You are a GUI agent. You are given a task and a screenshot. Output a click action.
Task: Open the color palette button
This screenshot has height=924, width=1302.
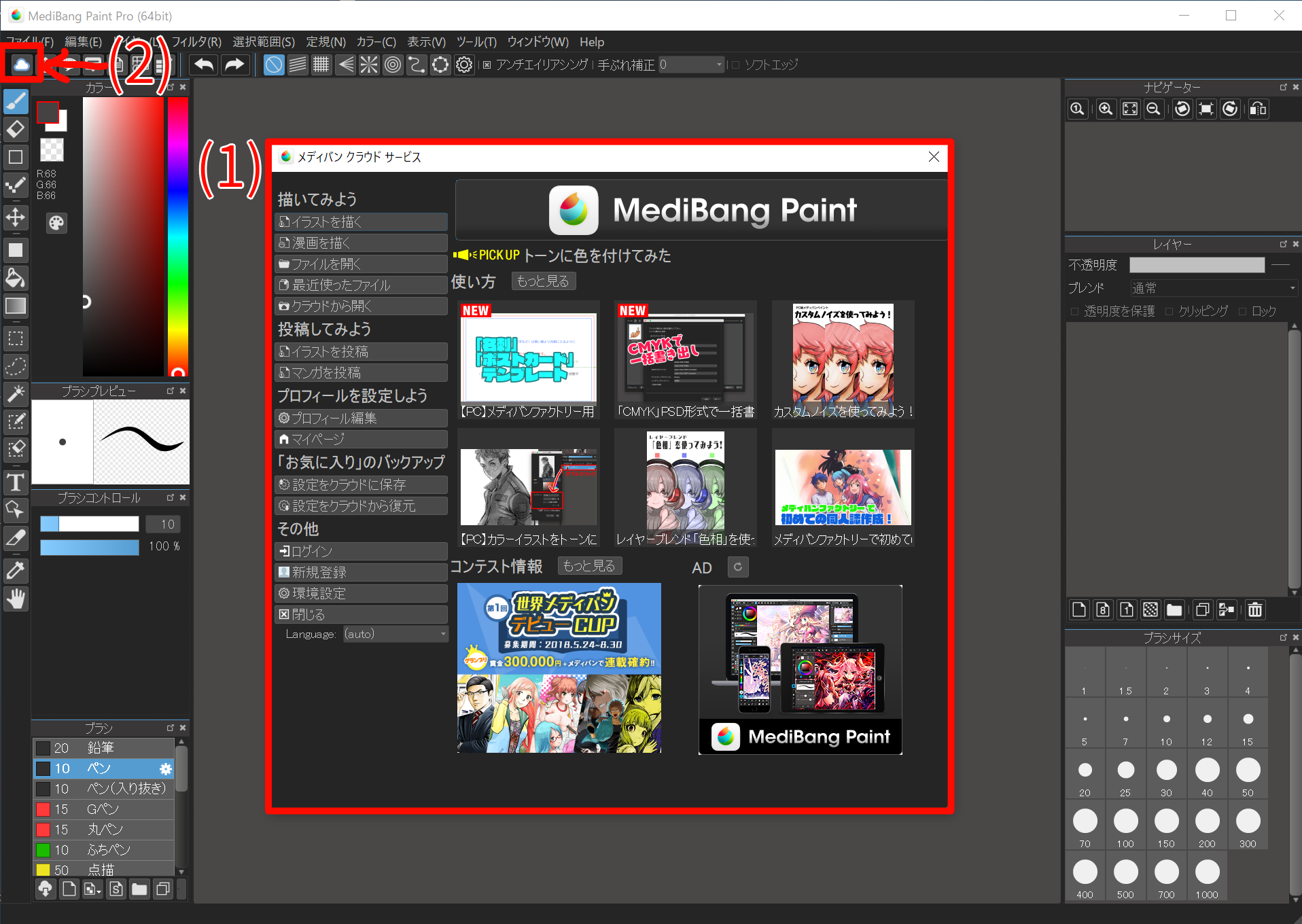tap(56, 223)
